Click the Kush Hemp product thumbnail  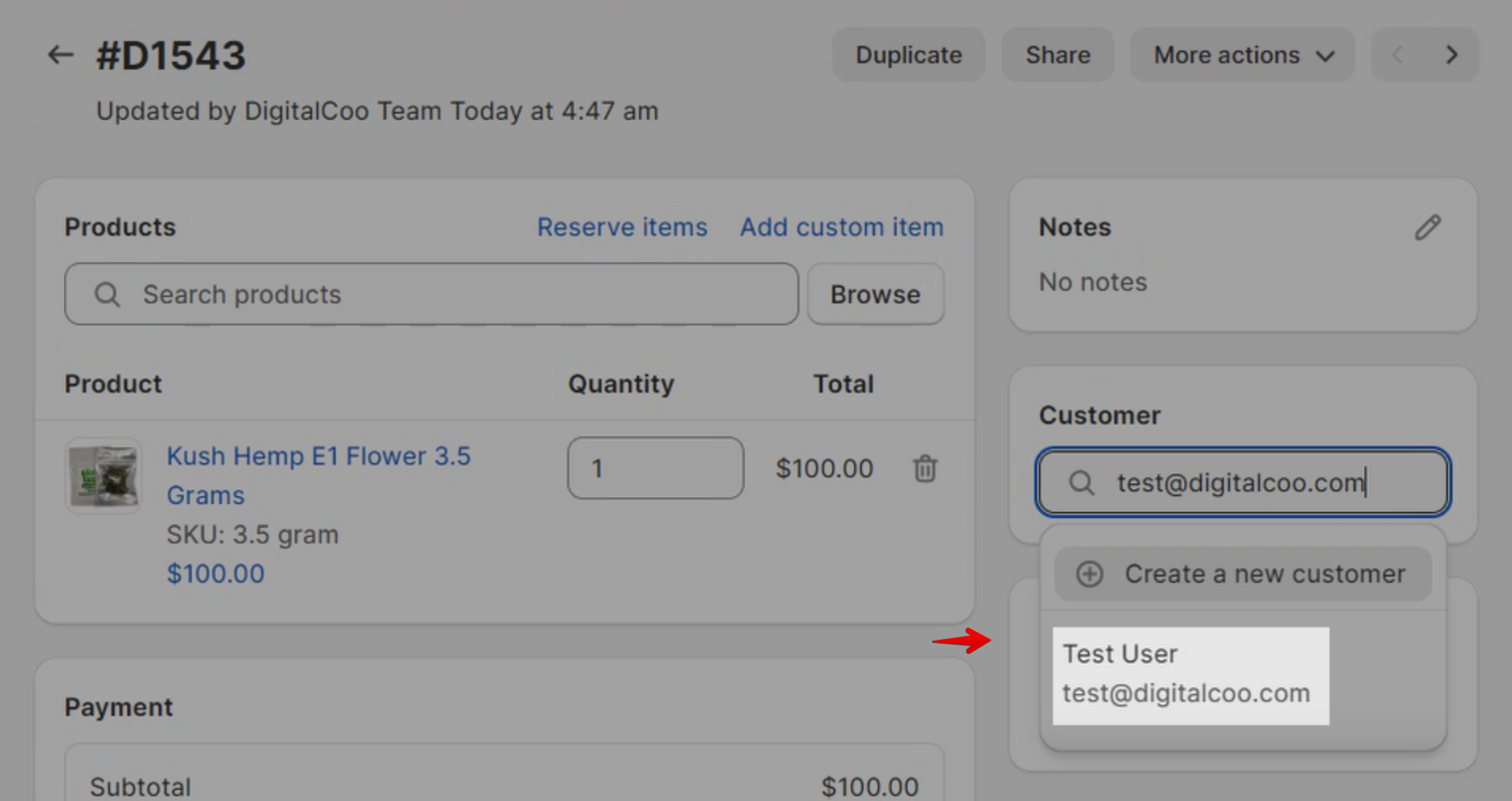(103, 476)
